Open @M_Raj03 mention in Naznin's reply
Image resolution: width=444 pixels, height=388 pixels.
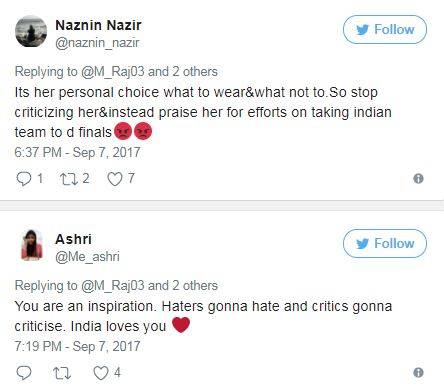pos(113,72)
